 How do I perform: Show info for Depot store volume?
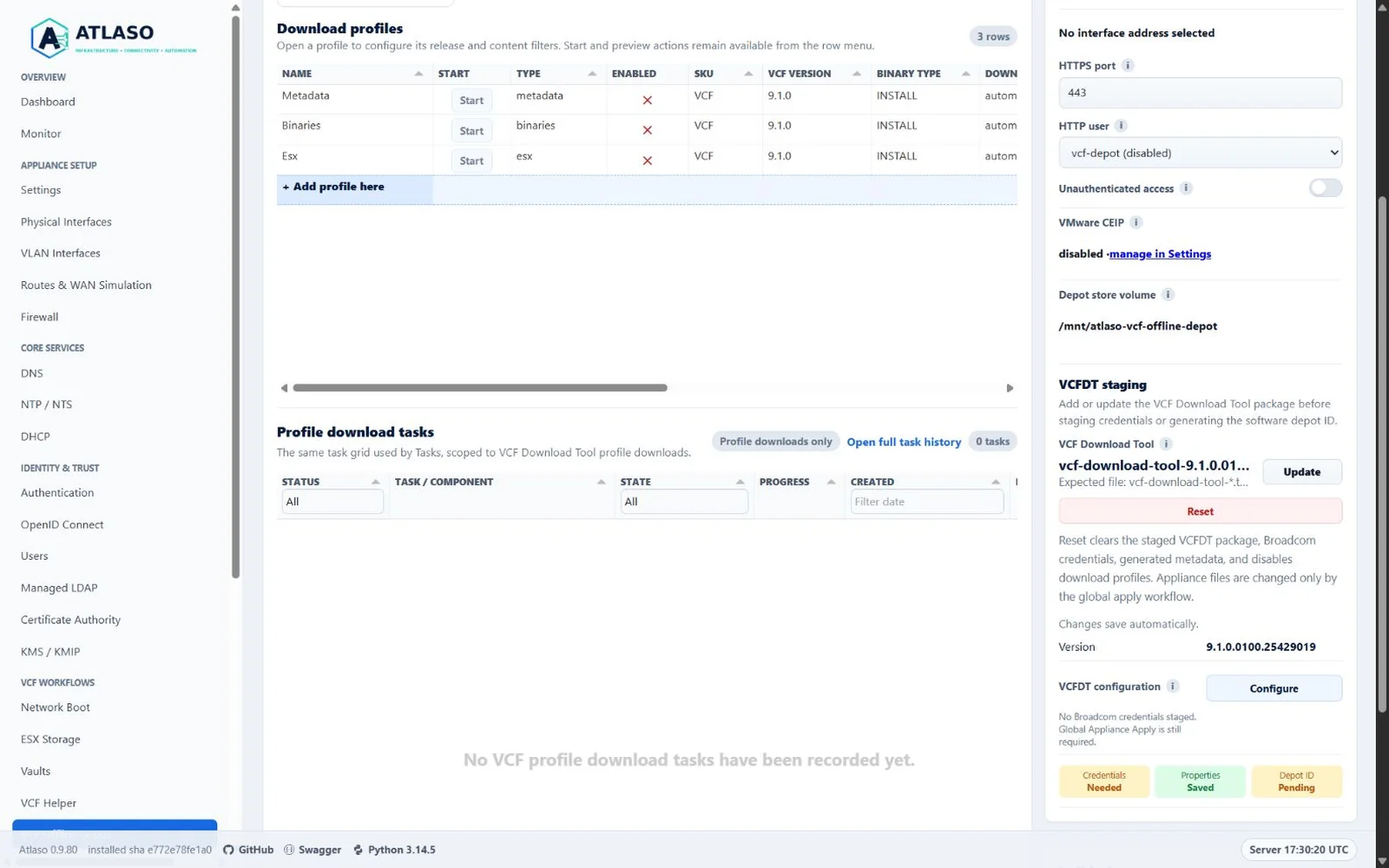coord(1168,294)
